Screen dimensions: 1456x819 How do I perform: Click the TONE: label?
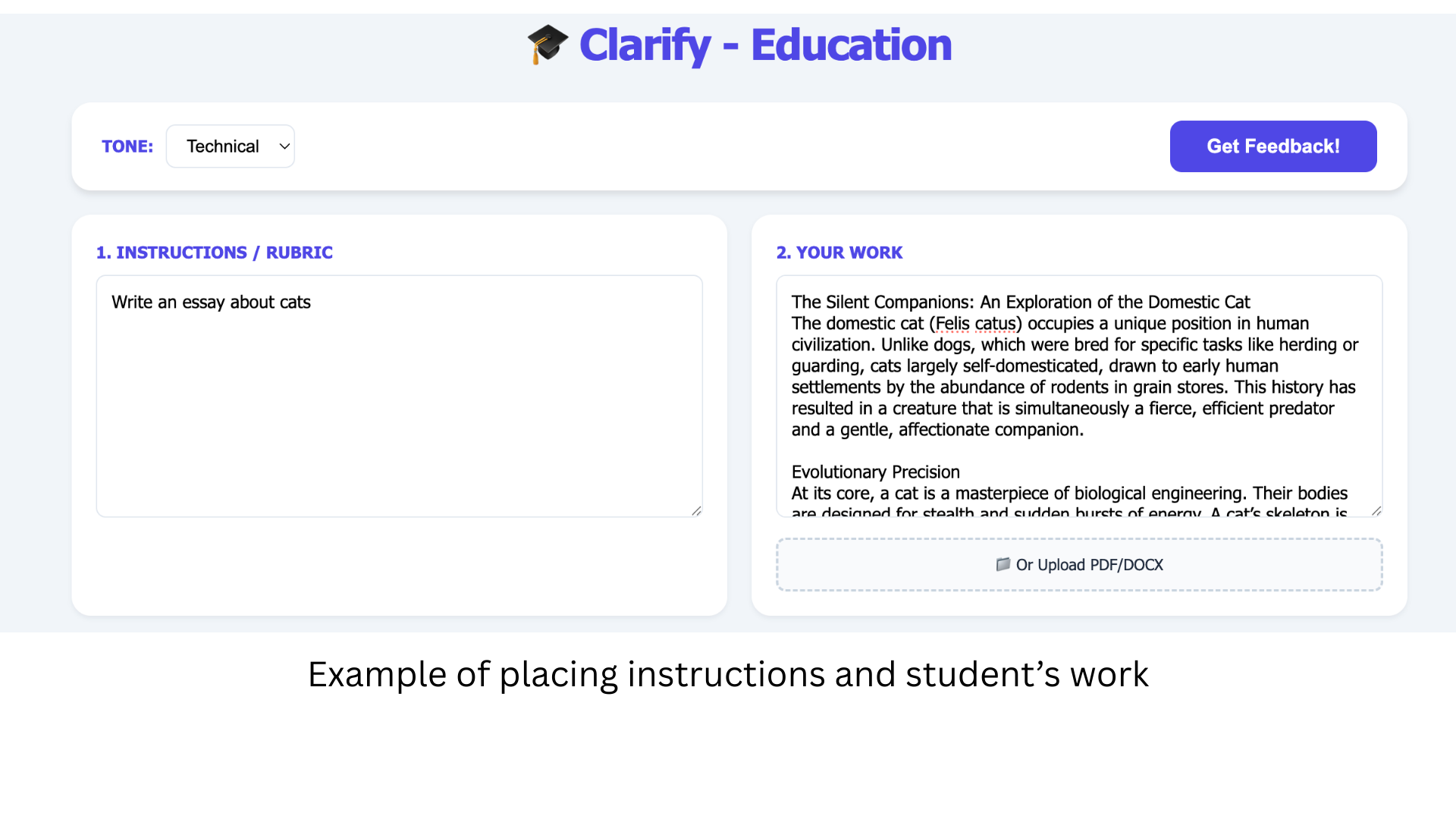pyautogui.click(x=127, y=146)
